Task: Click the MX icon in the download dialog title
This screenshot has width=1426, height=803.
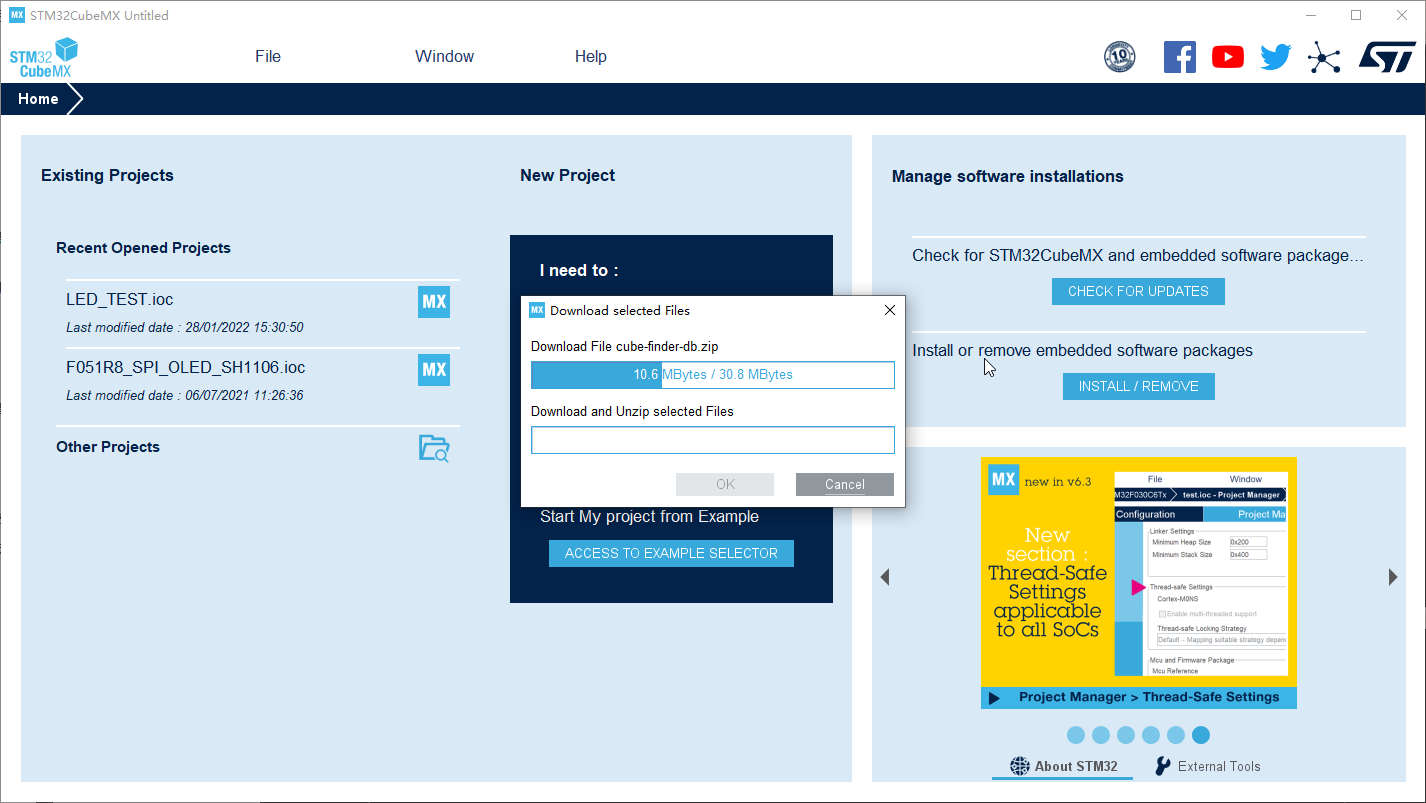Action: (537, 310)
